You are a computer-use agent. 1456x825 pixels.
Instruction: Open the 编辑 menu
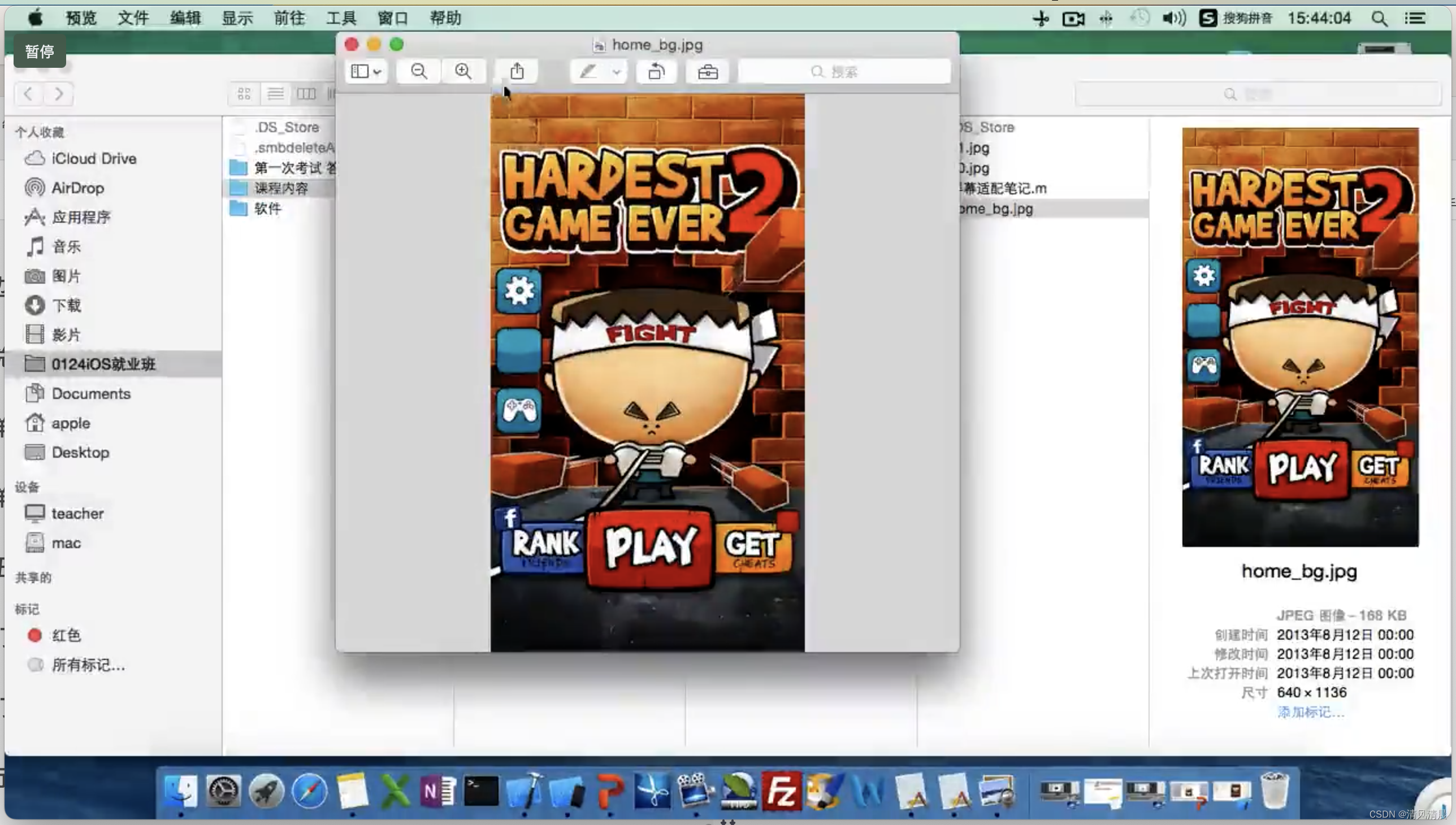(185, 18)
